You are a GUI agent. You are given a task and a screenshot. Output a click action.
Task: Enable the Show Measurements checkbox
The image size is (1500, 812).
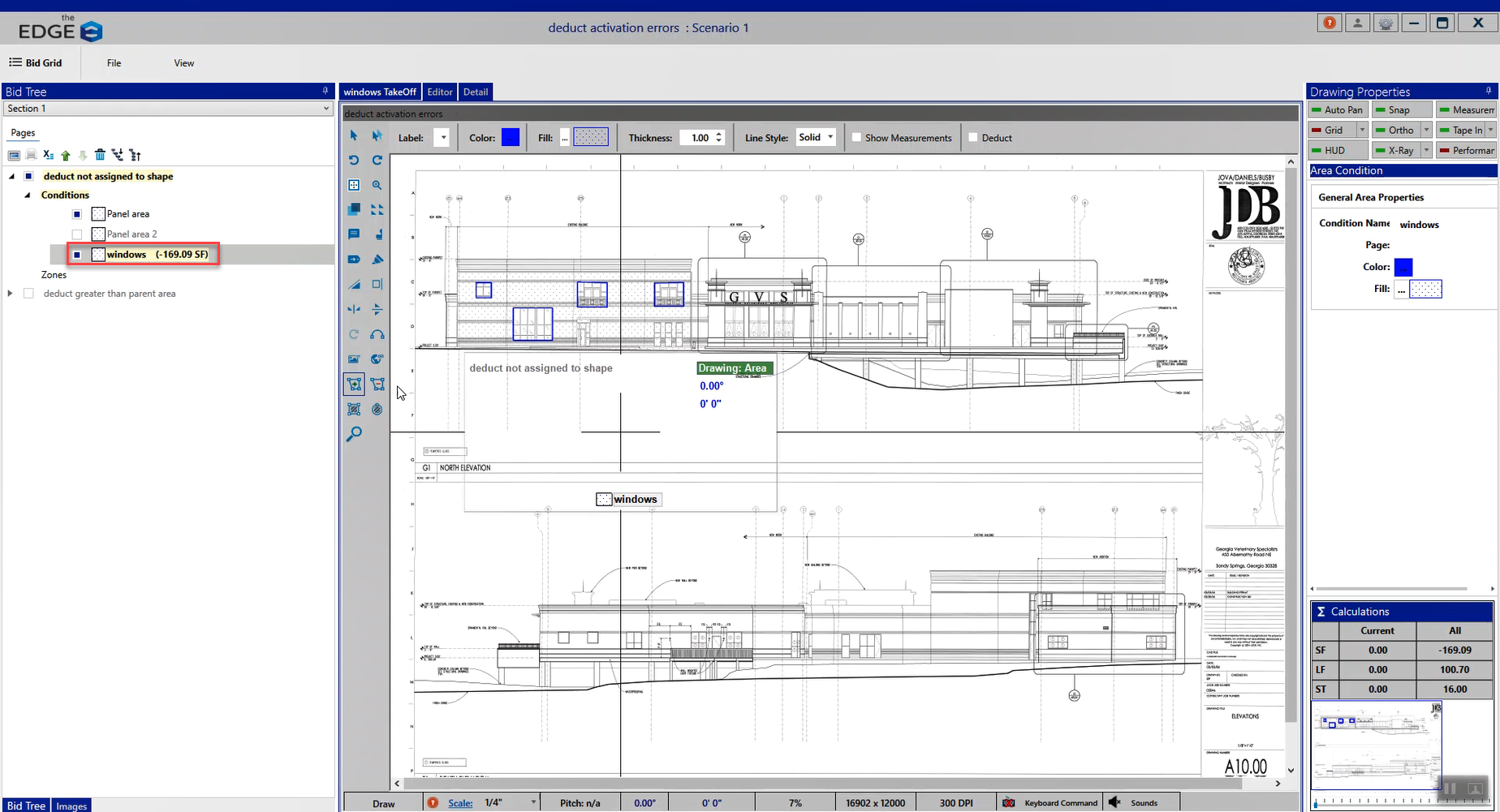(856, 138)
